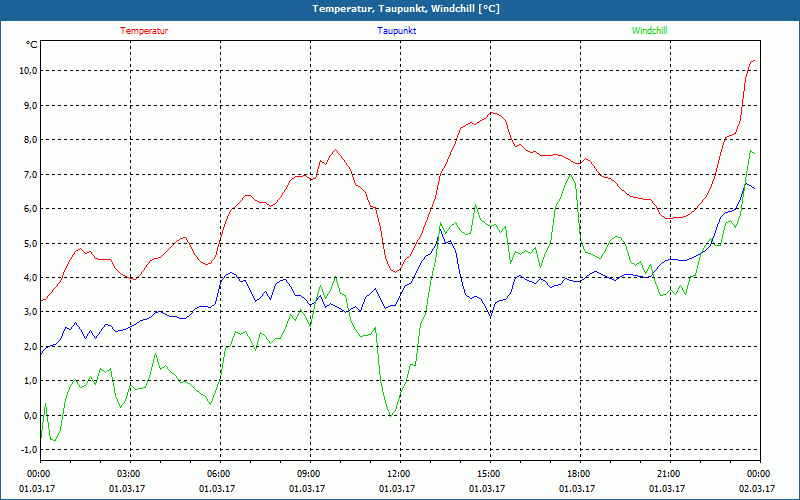This screenshot has height=500, width=800.
Task: Click the 09:00 time axis label
Action: tap(310, 474)
